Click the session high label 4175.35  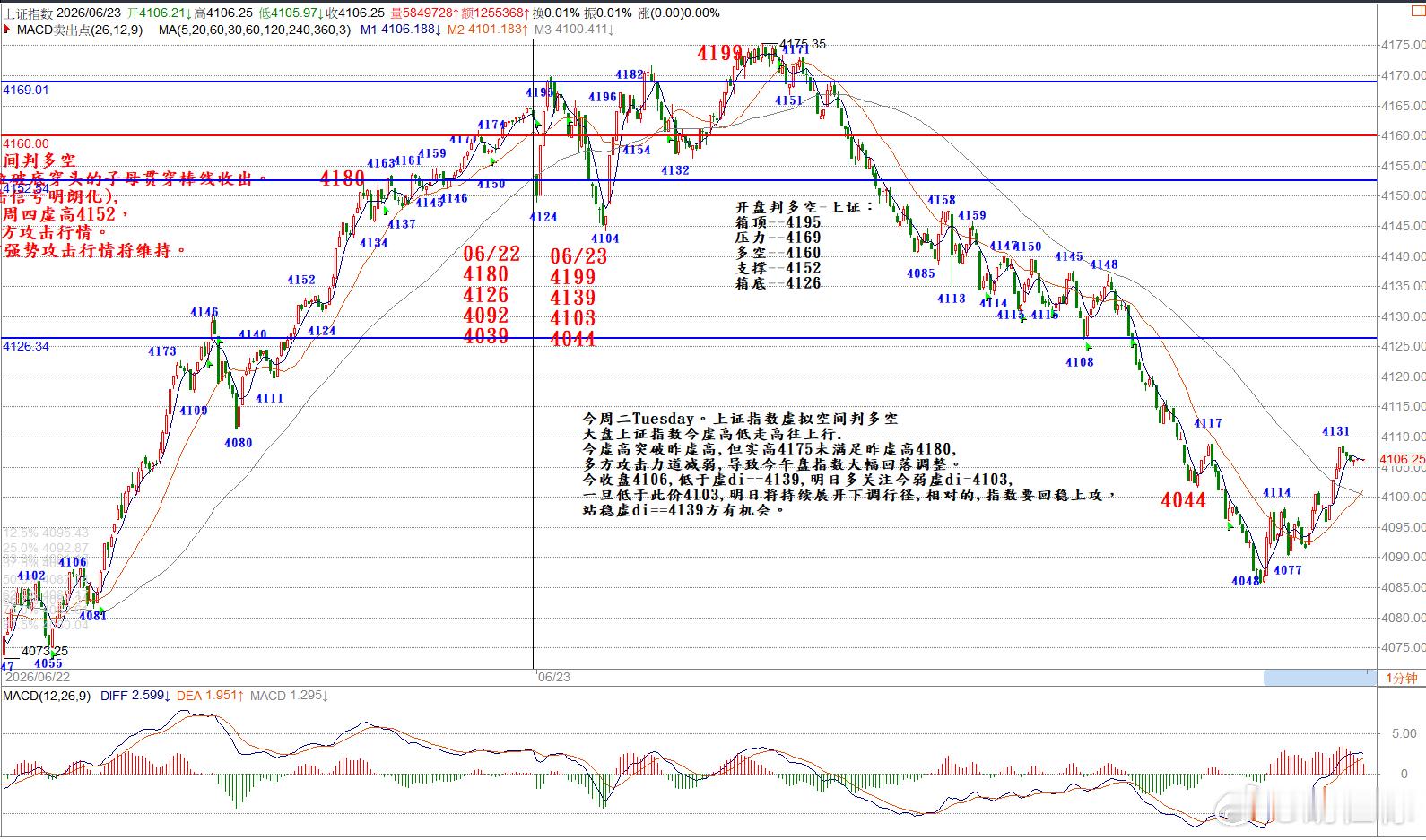803,44
